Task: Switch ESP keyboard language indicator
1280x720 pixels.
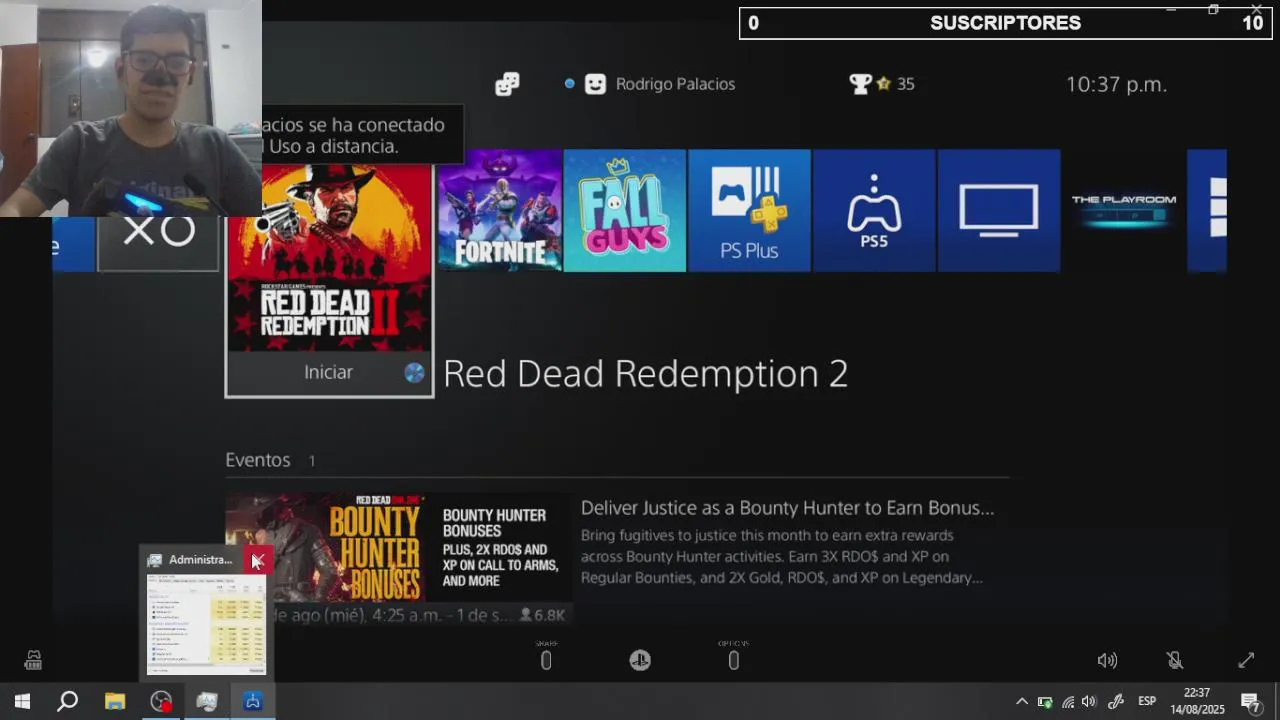Action: (1147, 701)
